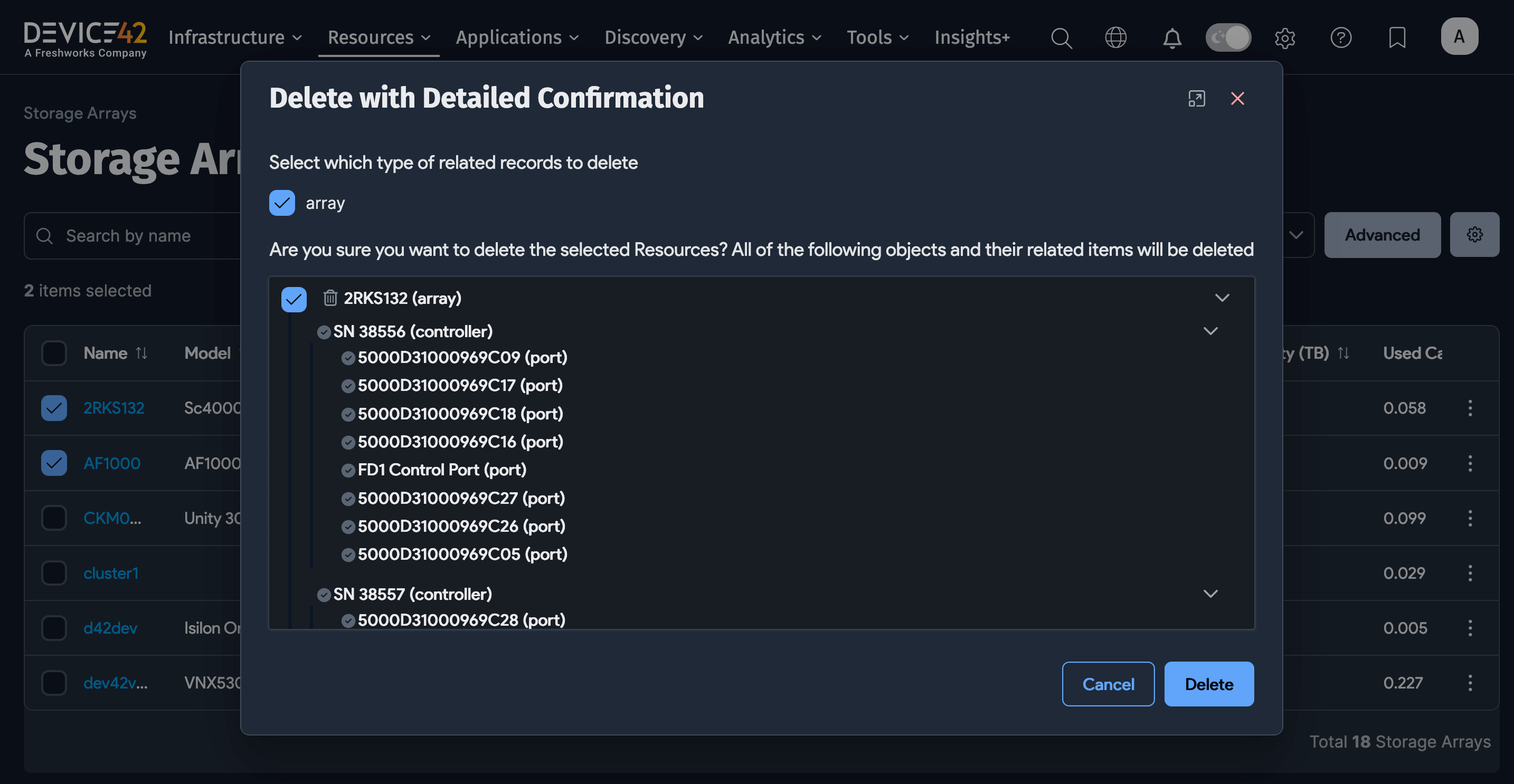Open the notifications bell
Screen dimensions: 1514x784
pyautogui.click(x=1171, y=37)
